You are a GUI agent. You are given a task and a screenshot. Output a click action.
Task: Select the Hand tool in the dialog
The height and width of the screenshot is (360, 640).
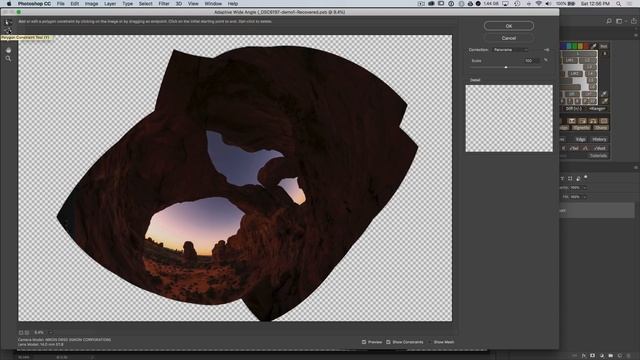coord(8,50)
